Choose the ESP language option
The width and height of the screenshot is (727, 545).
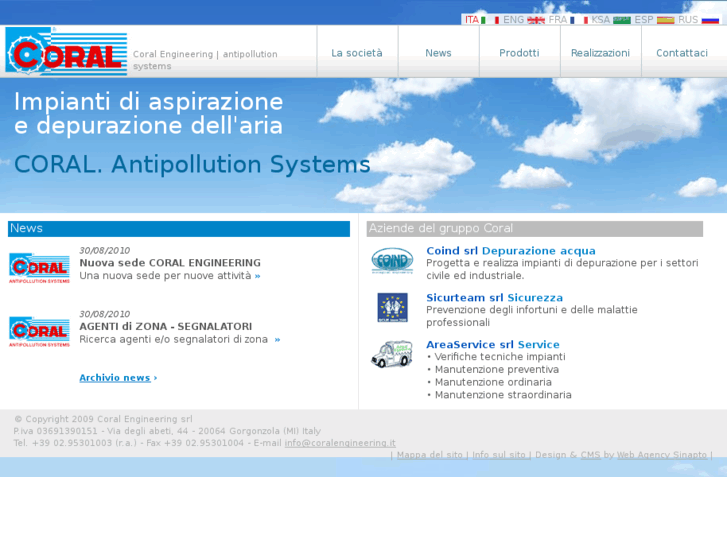click(x=644, y=20)
